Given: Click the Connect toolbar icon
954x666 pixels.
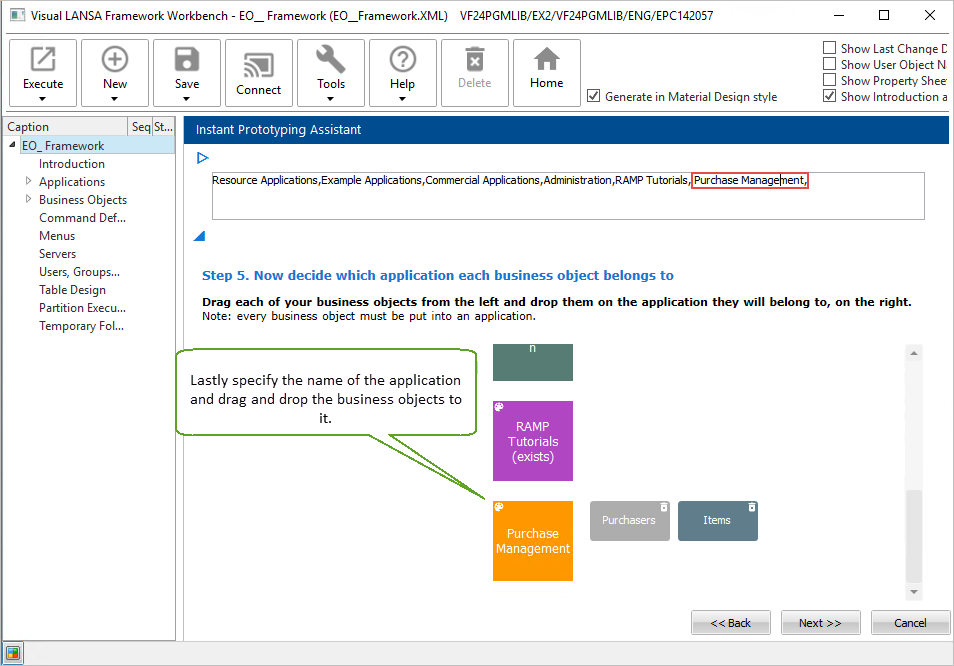Looking at the screenshot, I should point(259,66).
